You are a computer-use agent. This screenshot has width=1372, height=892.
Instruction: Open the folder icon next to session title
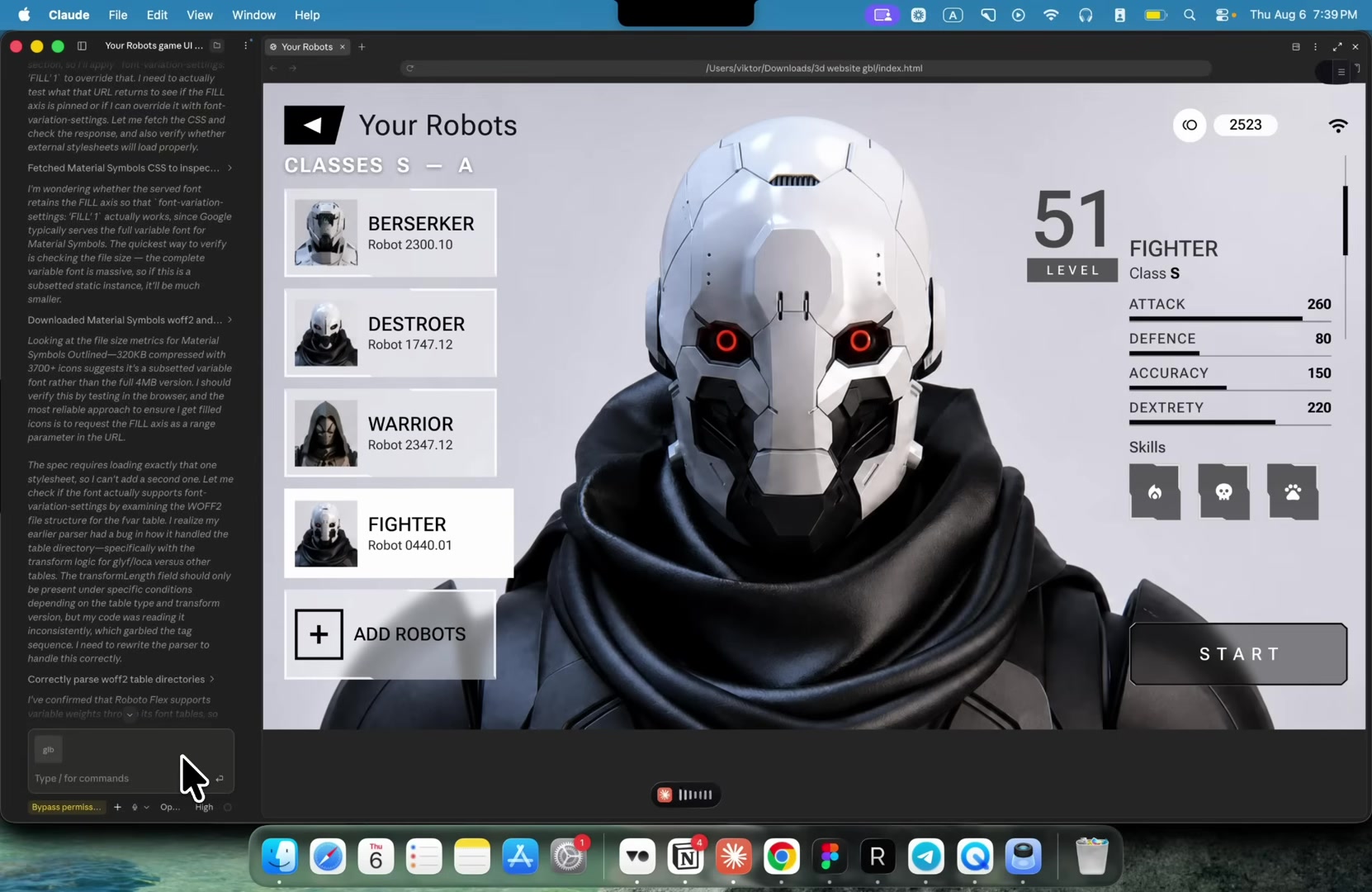click(x=217, y=45)
